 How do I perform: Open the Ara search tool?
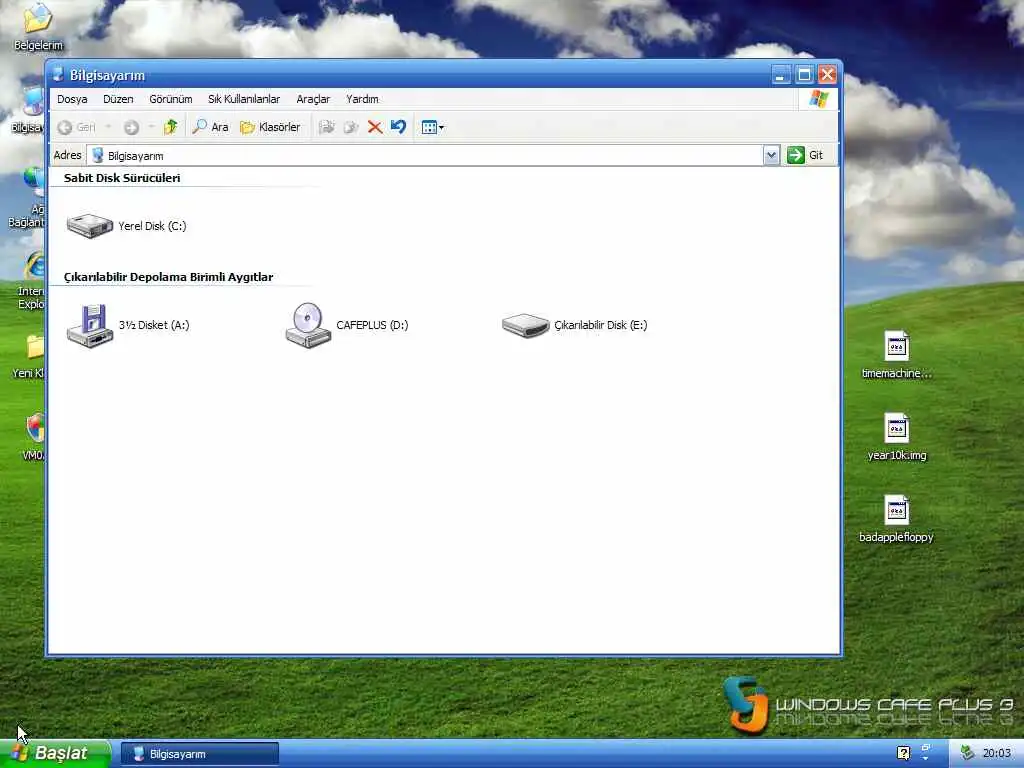tap(210, 127)
